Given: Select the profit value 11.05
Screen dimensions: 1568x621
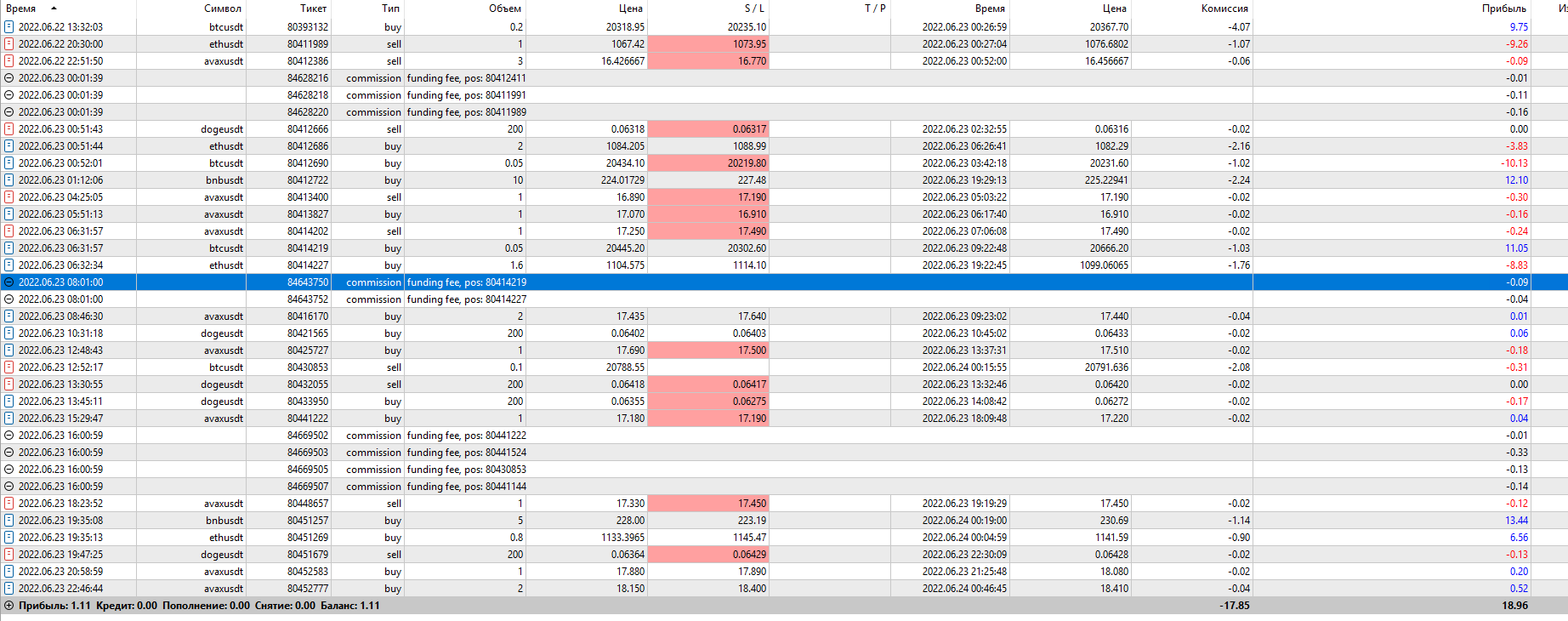Looking at the screenshot, I should (1516, 248).
